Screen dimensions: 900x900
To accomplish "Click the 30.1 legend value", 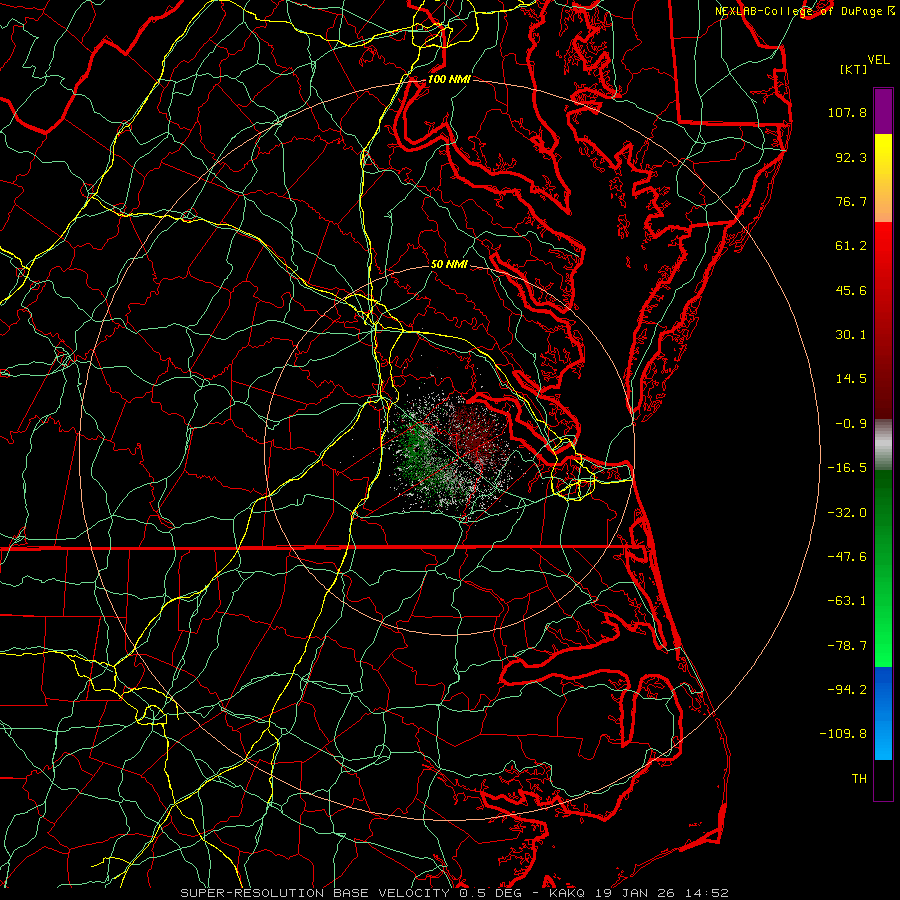I will 851,335.
